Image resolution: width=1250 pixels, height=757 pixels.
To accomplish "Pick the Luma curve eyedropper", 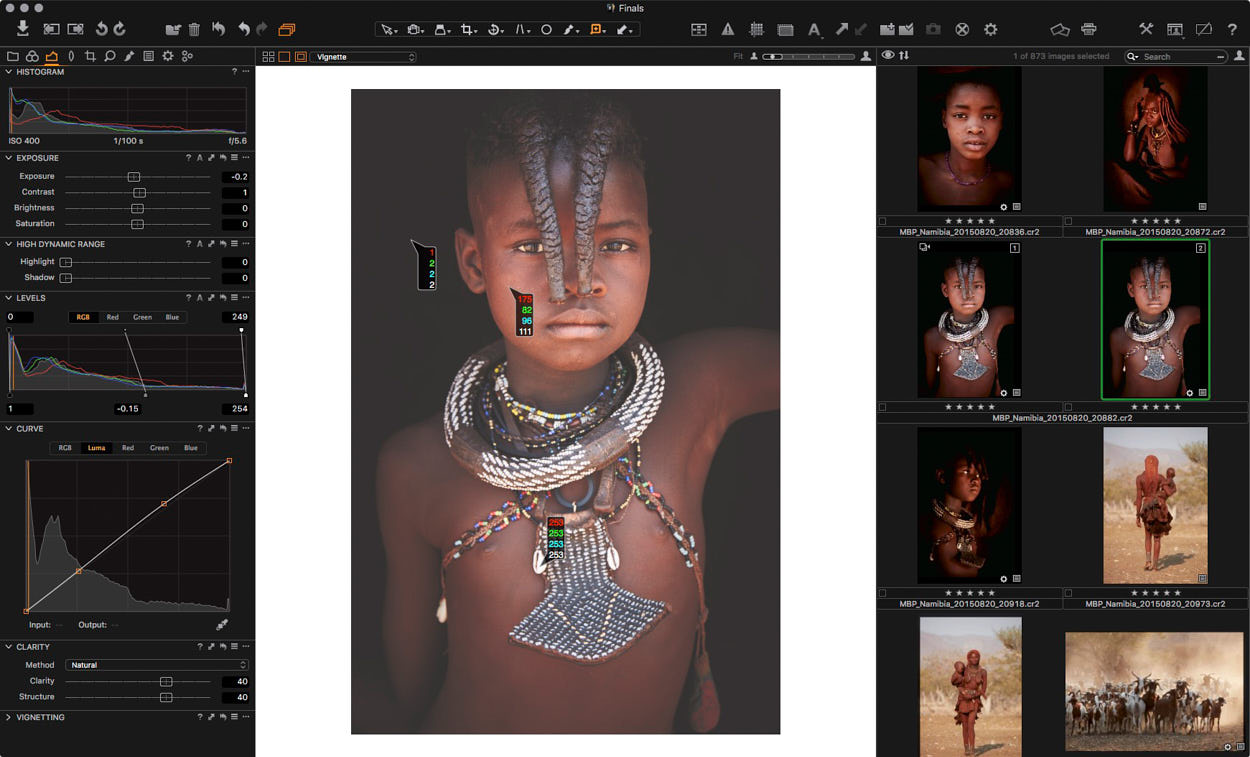I will (222, 624).
